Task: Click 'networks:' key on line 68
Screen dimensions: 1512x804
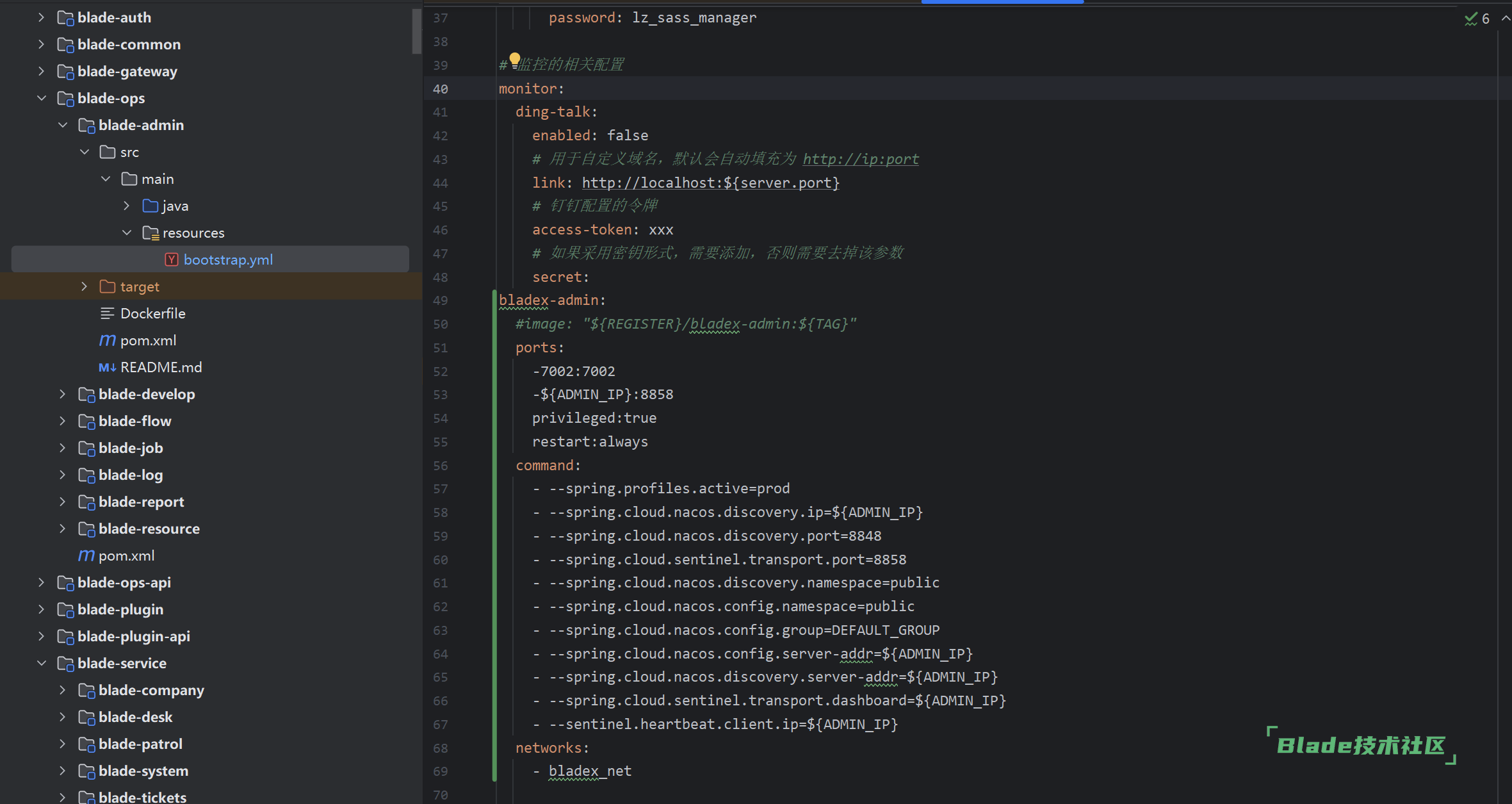Action: [552, 748]
